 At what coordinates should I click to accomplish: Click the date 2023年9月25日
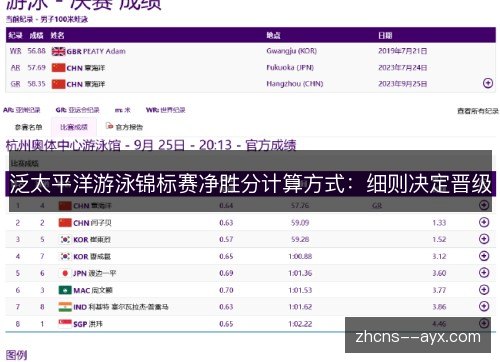click(x=402, y=84)
